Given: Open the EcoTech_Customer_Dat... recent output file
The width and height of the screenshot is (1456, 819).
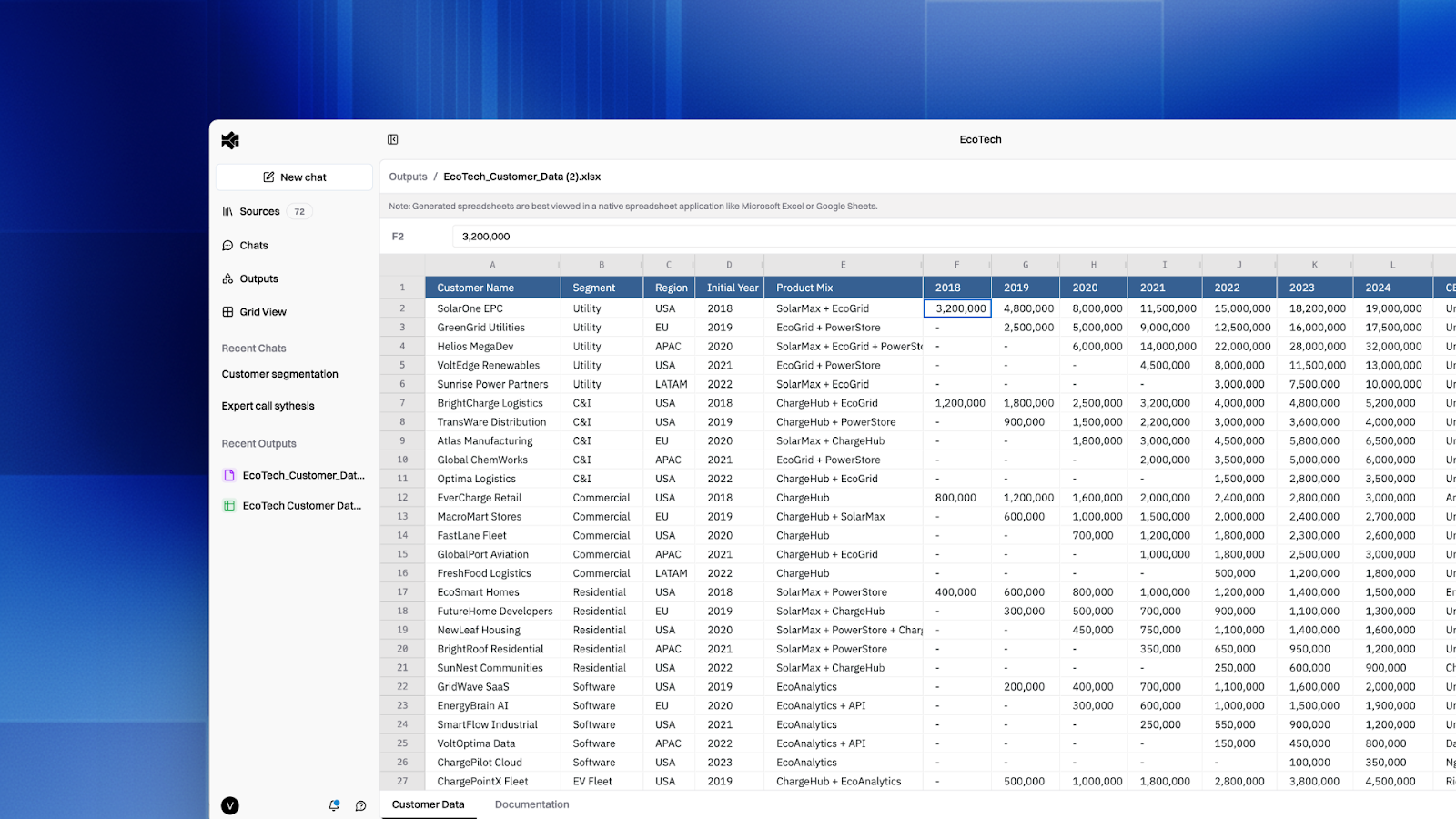Looking at the screenshot, I should coord(302,475).
